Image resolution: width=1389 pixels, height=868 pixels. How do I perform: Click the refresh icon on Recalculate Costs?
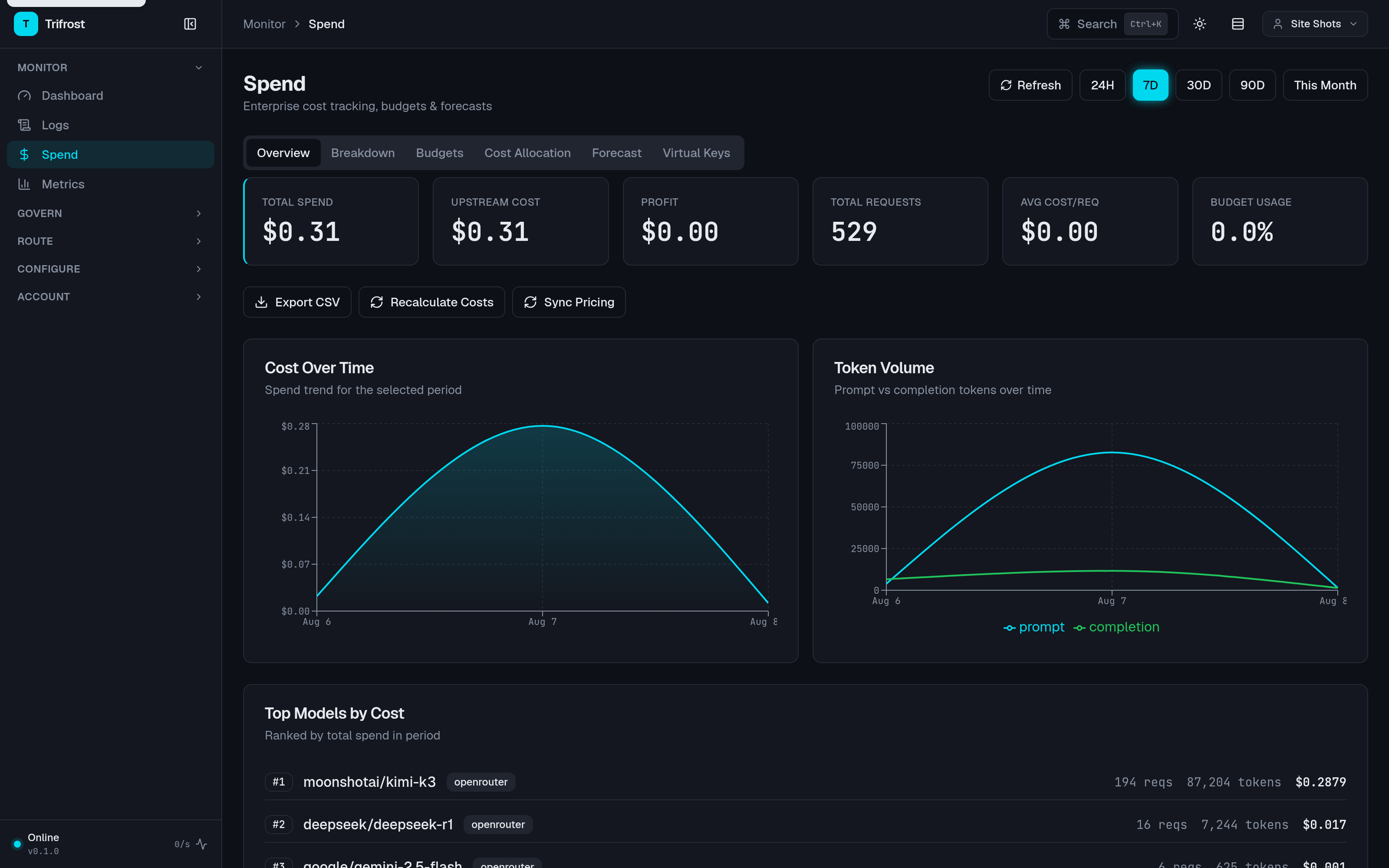[x=376, y=302]
